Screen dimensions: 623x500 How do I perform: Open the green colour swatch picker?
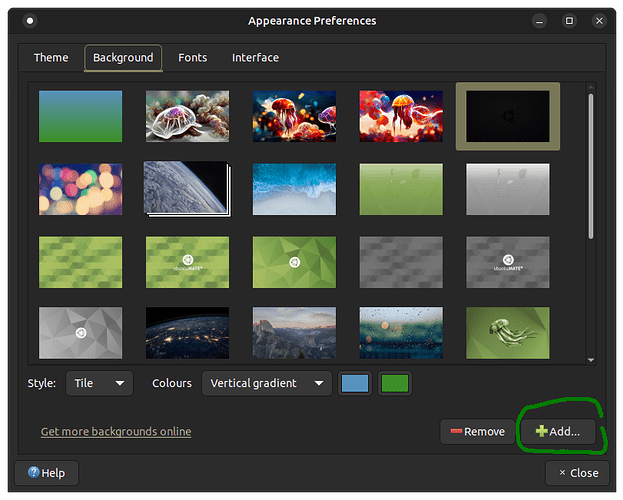[x=395, y=383]
